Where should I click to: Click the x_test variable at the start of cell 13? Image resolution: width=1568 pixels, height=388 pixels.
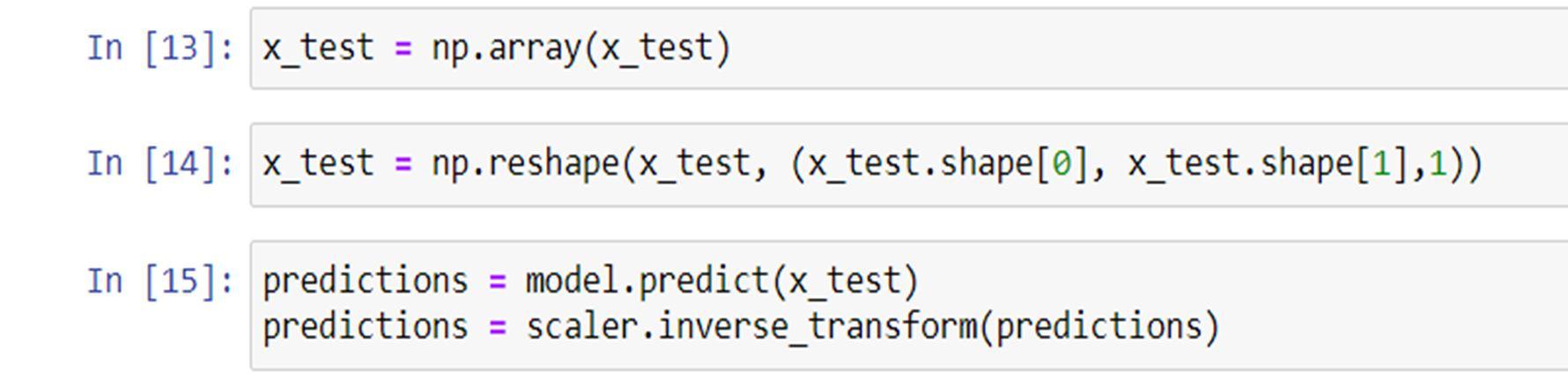click(x=318, y=48)
